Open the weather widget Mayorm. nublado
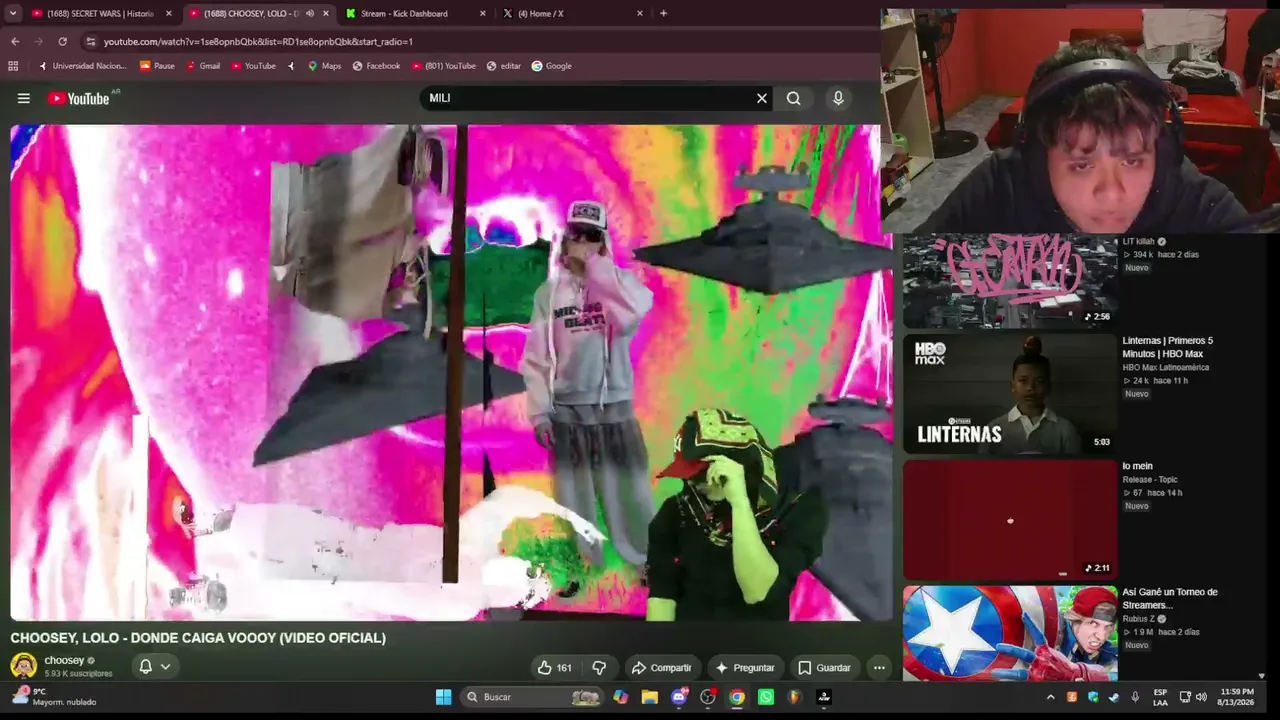The height and width of the screenshot is (720, 1280). point(56,697)
